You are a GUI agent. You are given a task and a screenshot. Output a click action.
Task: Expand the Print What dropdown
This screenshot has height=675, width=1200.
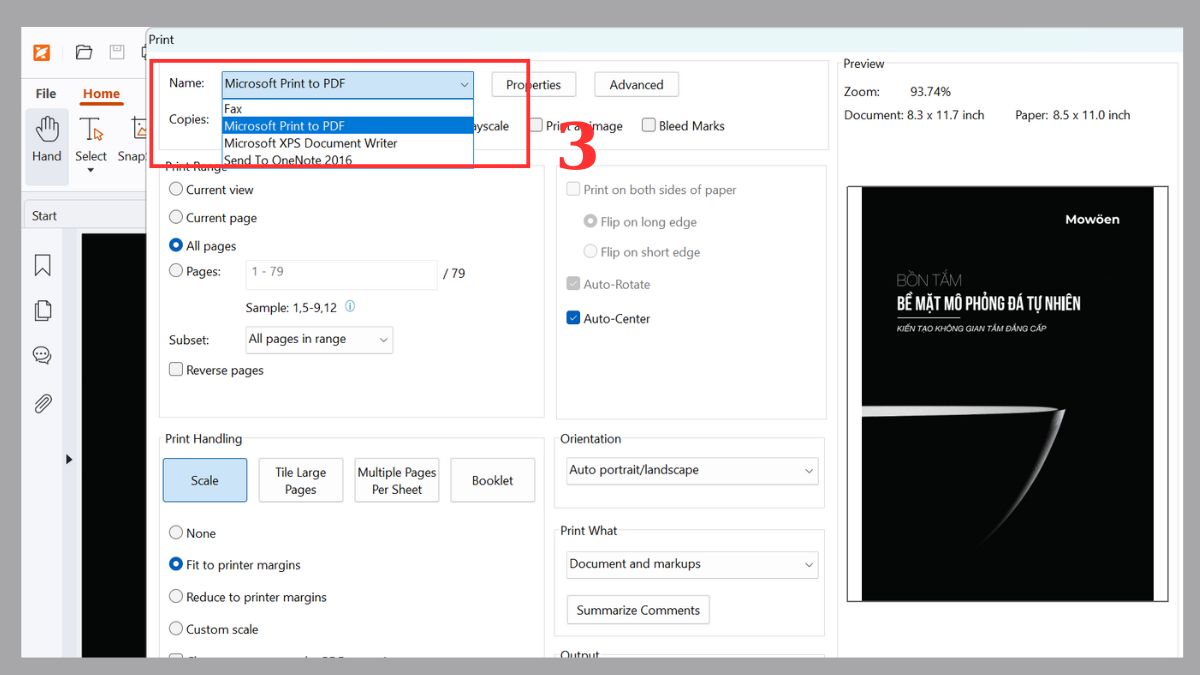click(x=691, y=564)
